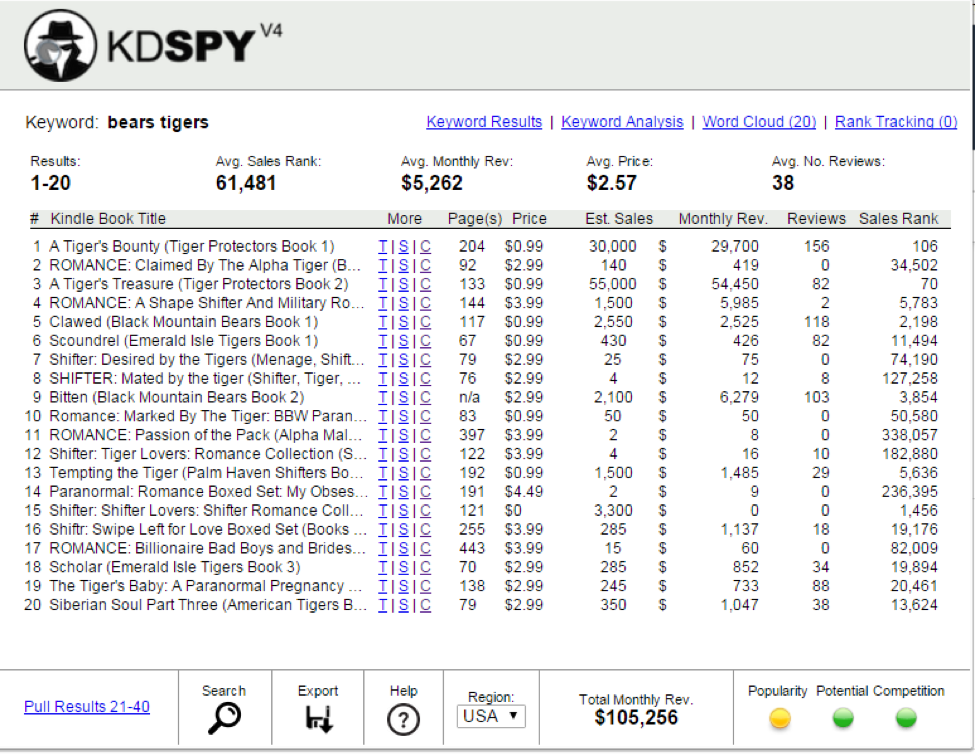Select the title 'SHIFTER: Mated by the tiger'
The width and height of the screenshot is (977, 756).
tap(205, 379)
